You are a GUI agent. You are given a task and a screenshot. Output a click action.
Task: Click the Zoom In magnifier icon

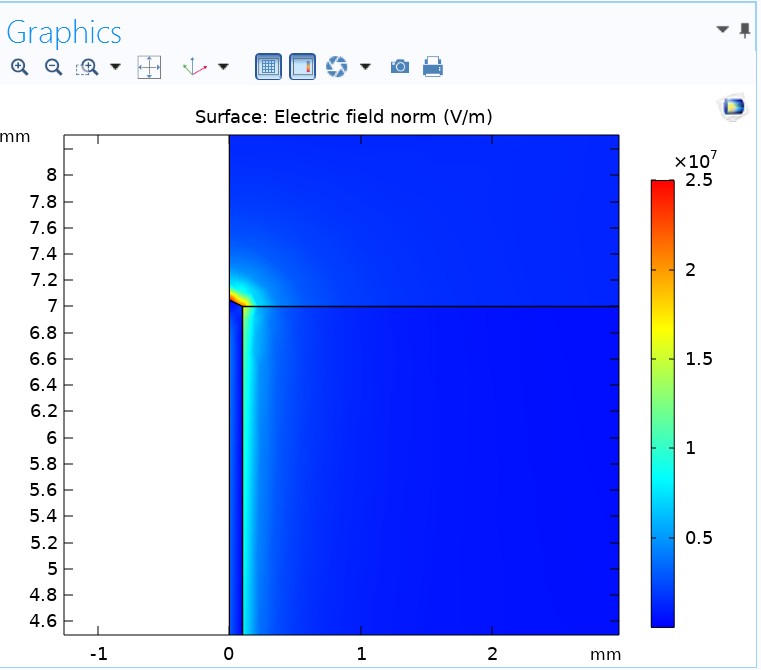click(x=20, y=67)
